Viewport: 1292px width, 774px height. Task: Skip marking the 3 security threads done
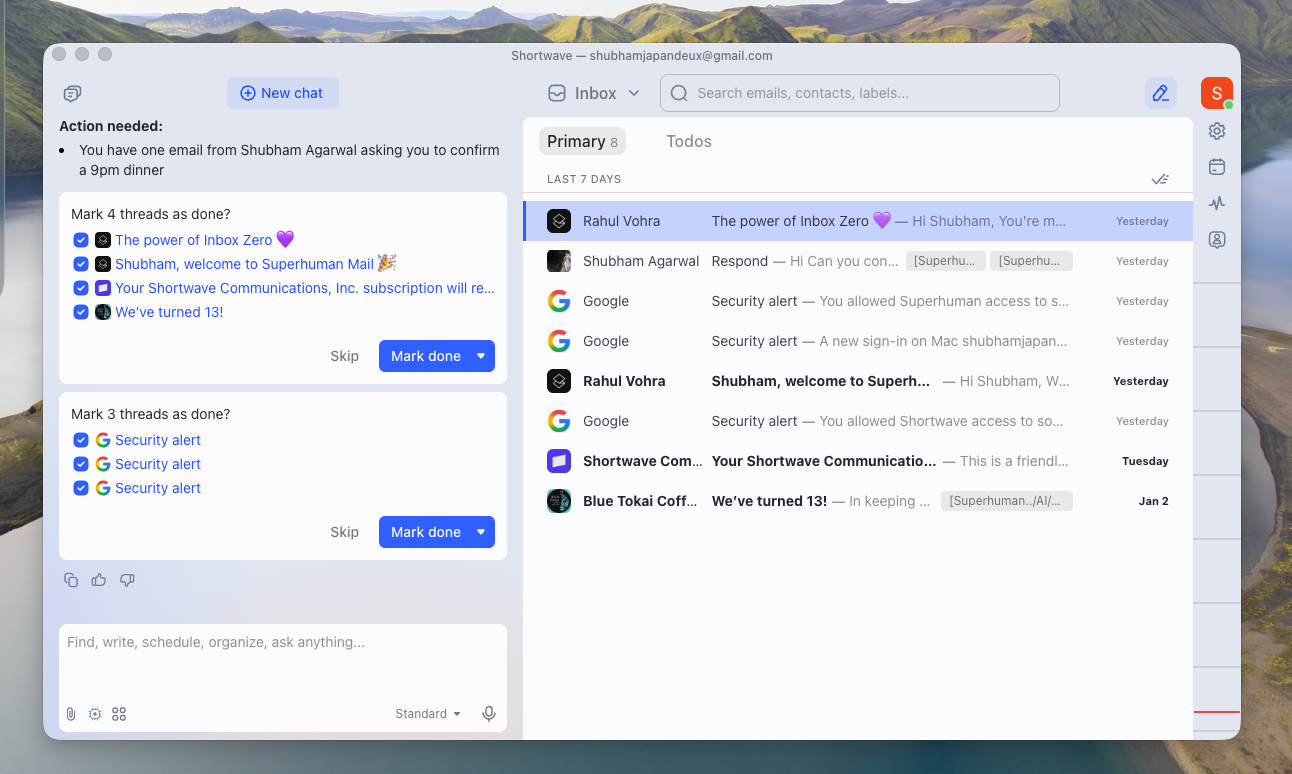tap(344, 531)
